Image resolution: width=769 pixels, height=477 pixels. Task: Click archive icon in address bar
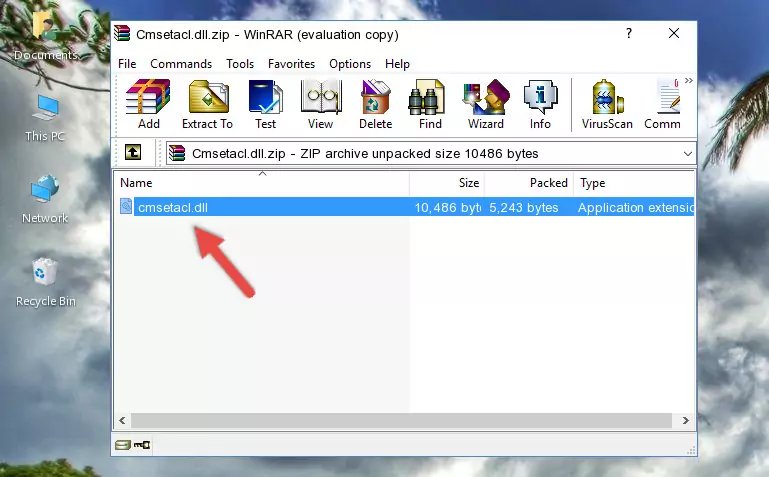(177, 153)
